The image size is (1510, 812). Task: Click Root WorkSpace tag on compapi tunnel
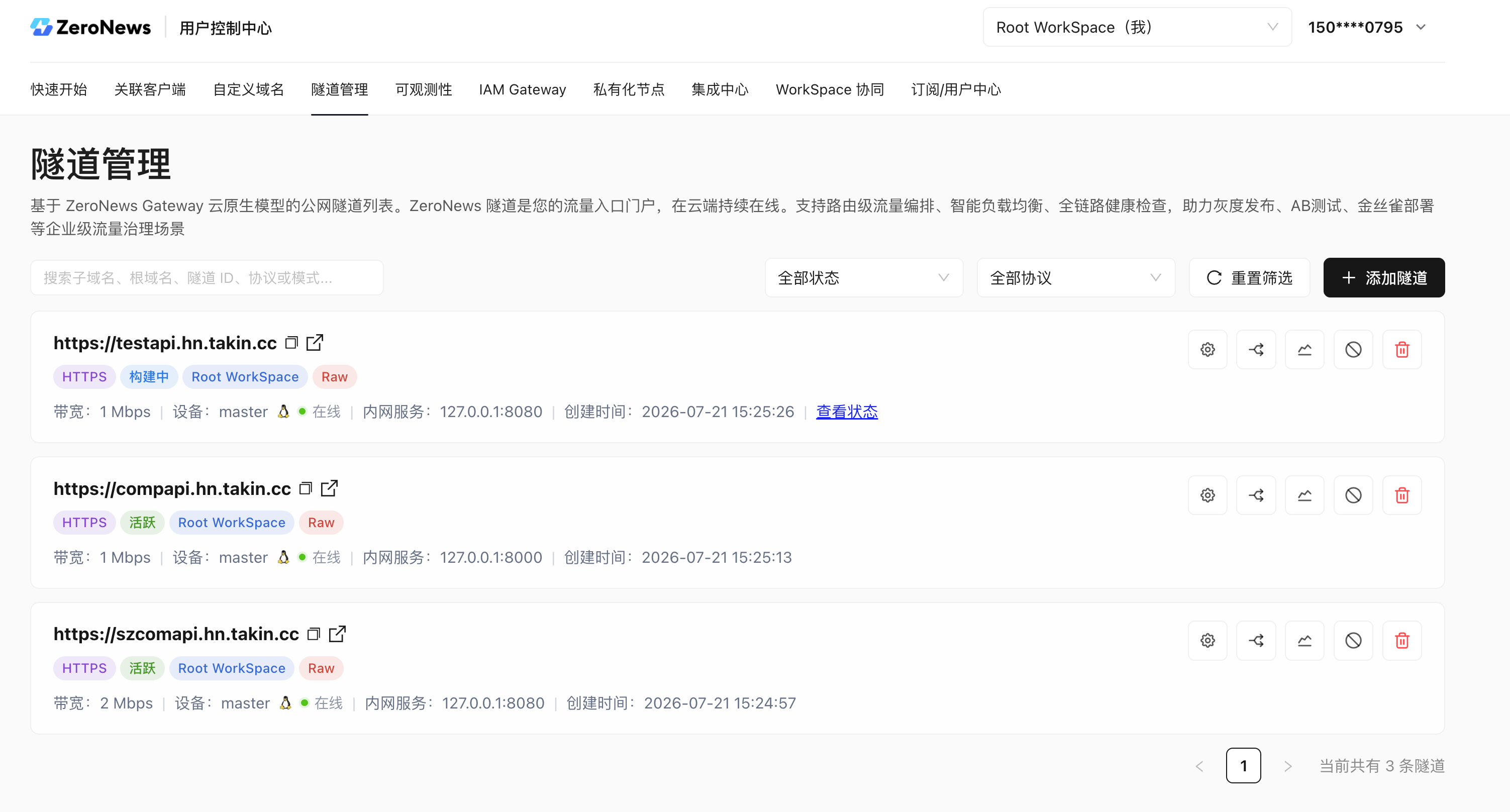[232, 523]
